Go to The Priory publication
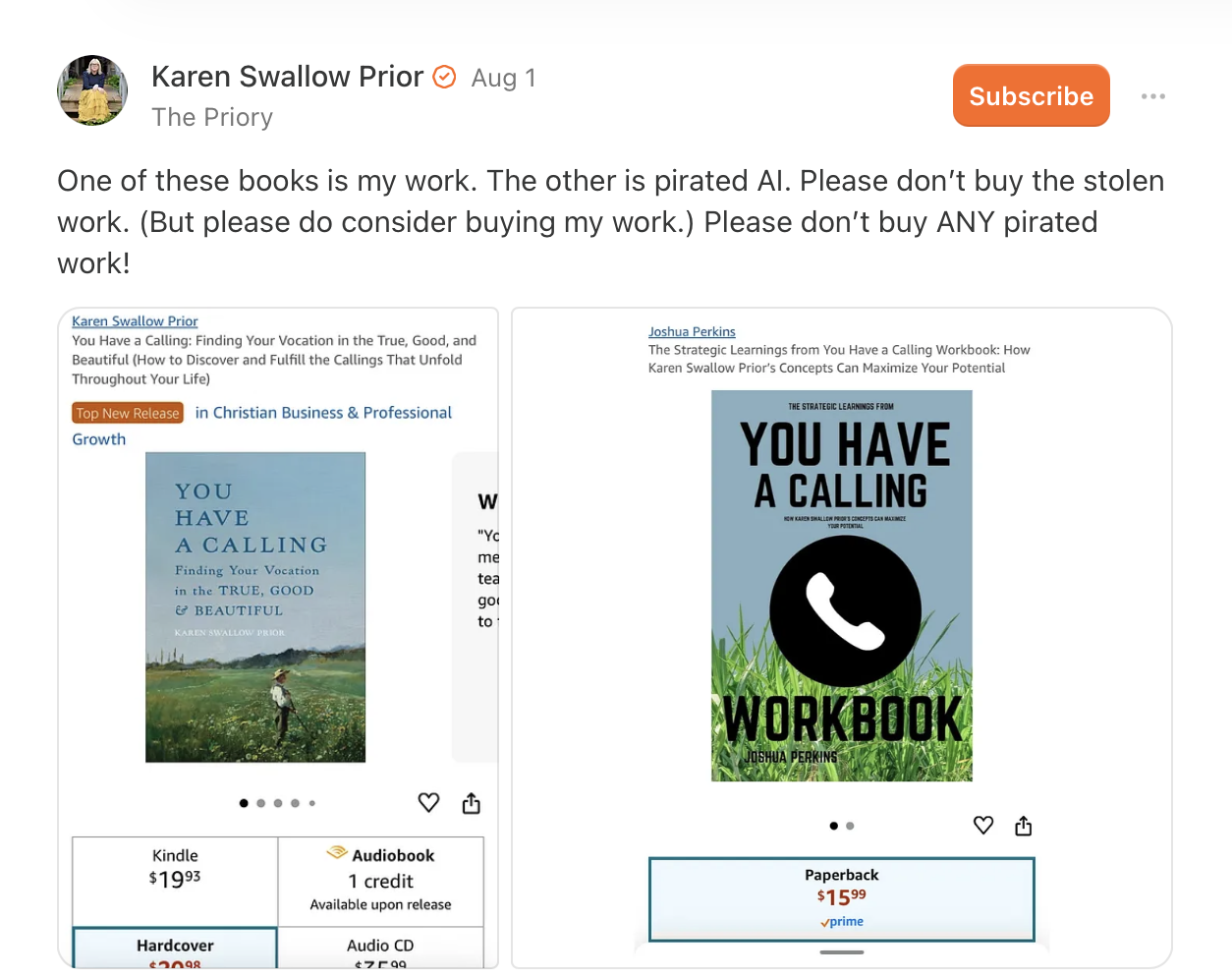Viewport: 1232px width, 979px height. click(212, 117)
